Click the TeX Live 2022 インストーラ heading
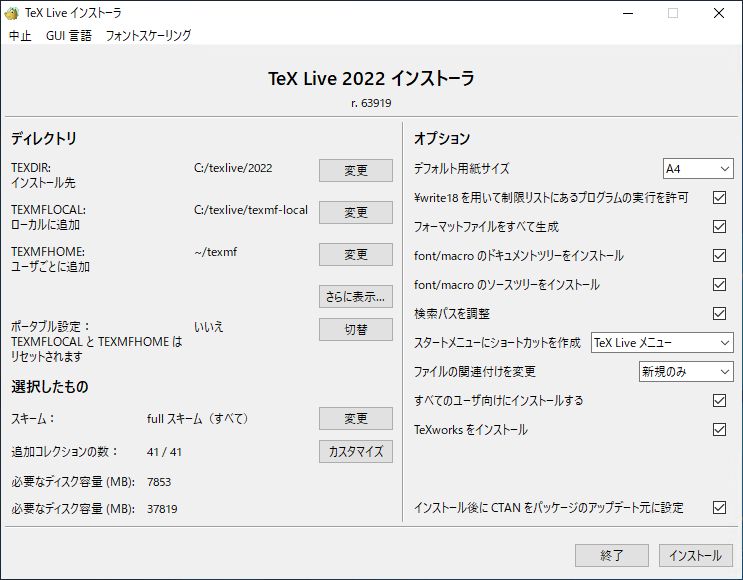 (371, 79)
